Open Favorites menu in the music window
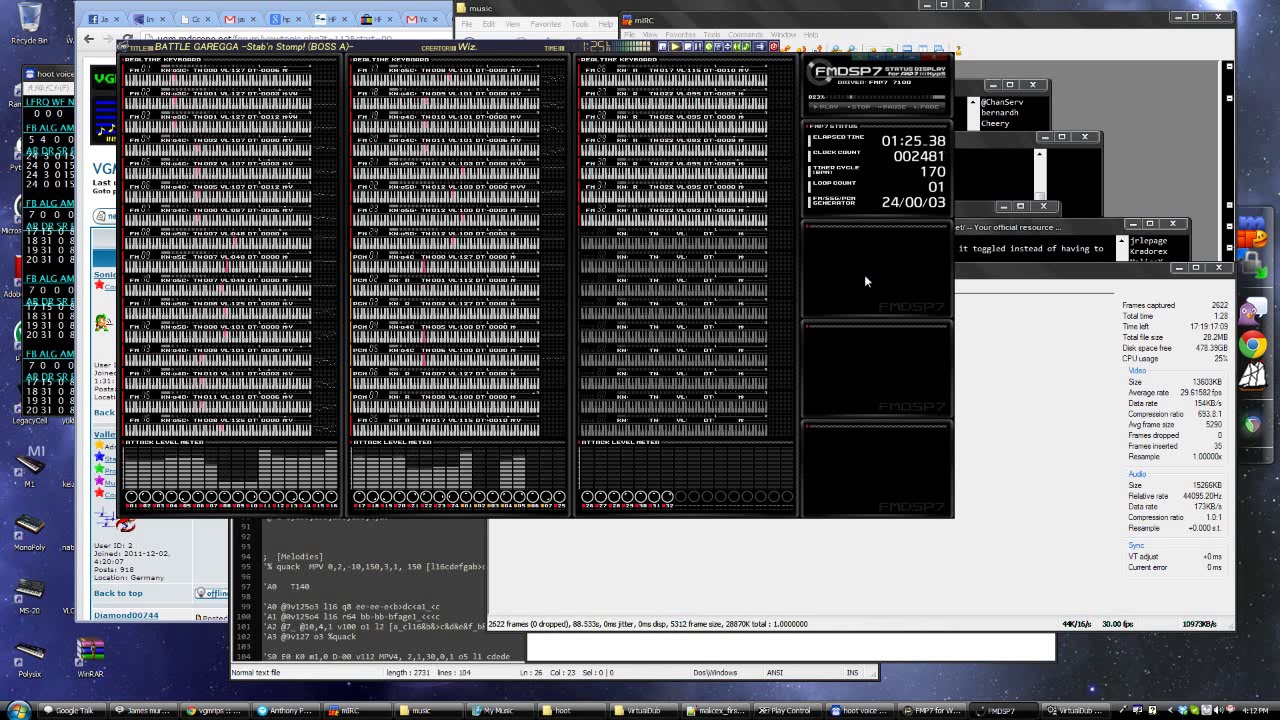The width and height of the screenshot is (1280, 720). coord(546,24)
